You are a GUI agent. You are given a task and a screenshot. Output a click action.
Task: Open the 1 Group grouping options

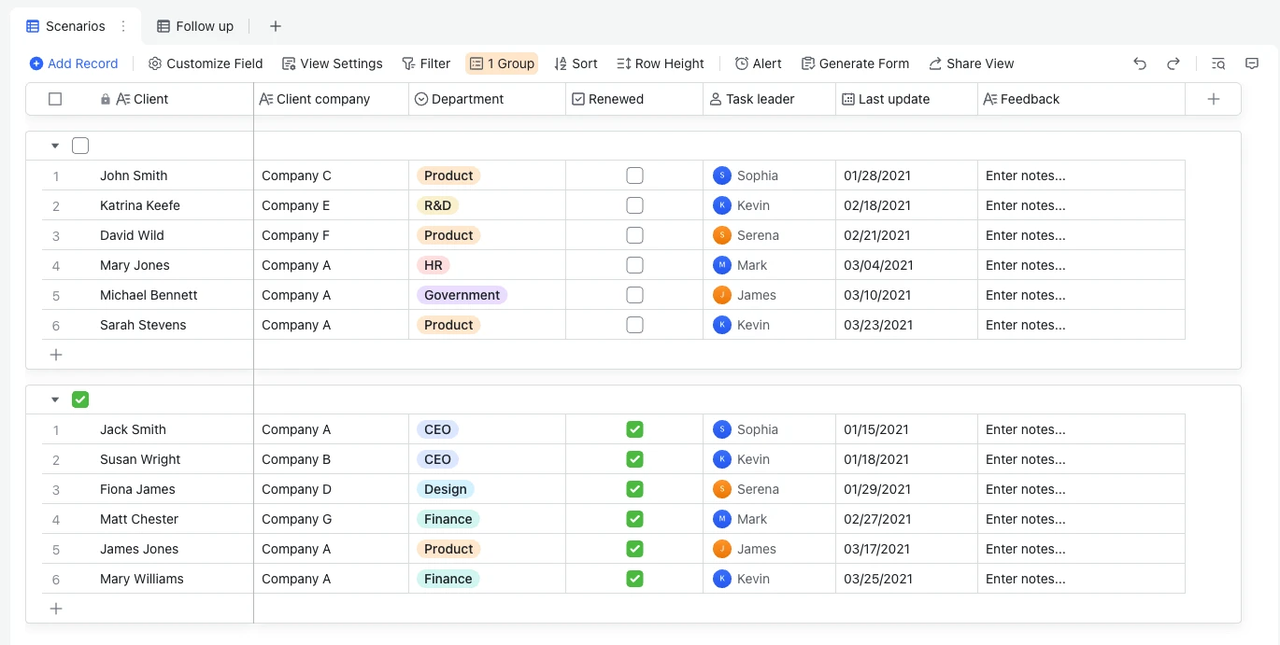[502, 63]
